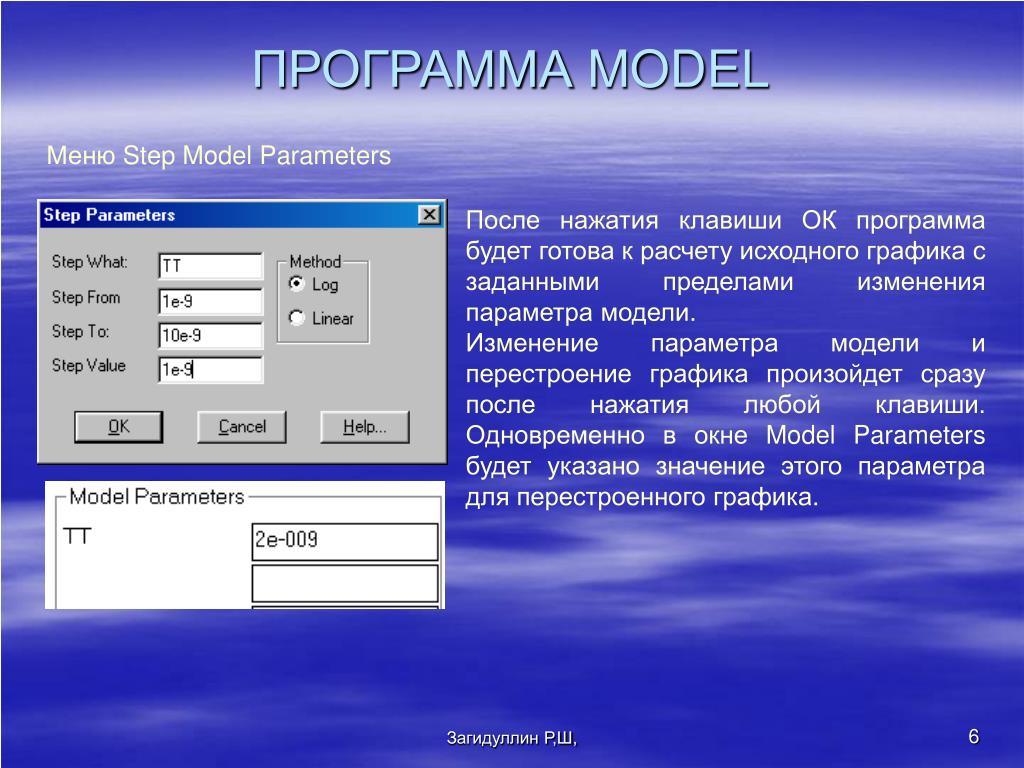Open the Help... button
1024x768 pixels.
[x=364, y=427]
